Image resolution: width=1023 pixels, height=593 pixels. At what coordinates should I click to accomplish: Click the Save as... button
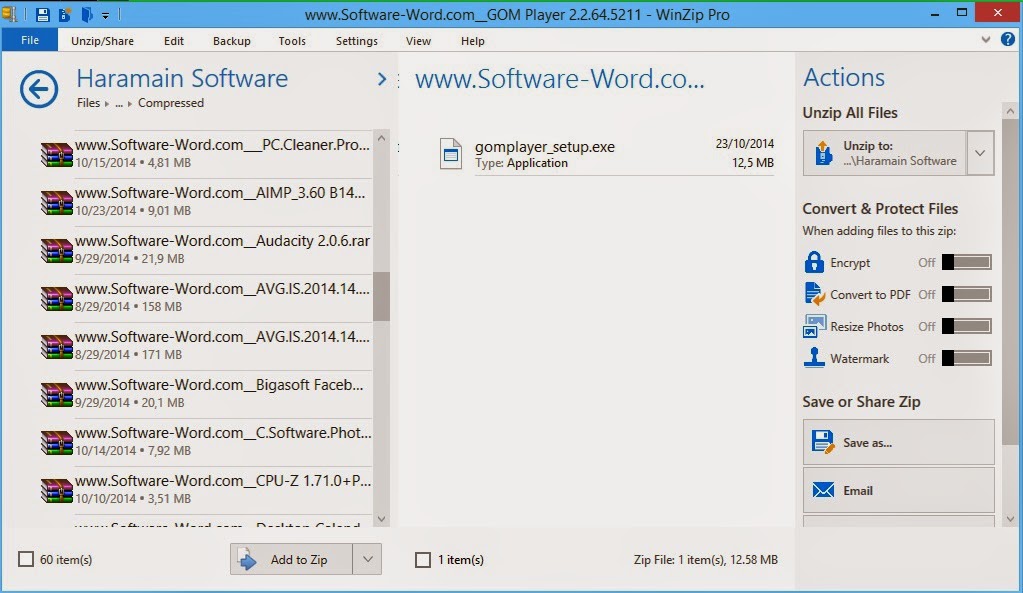898,442
